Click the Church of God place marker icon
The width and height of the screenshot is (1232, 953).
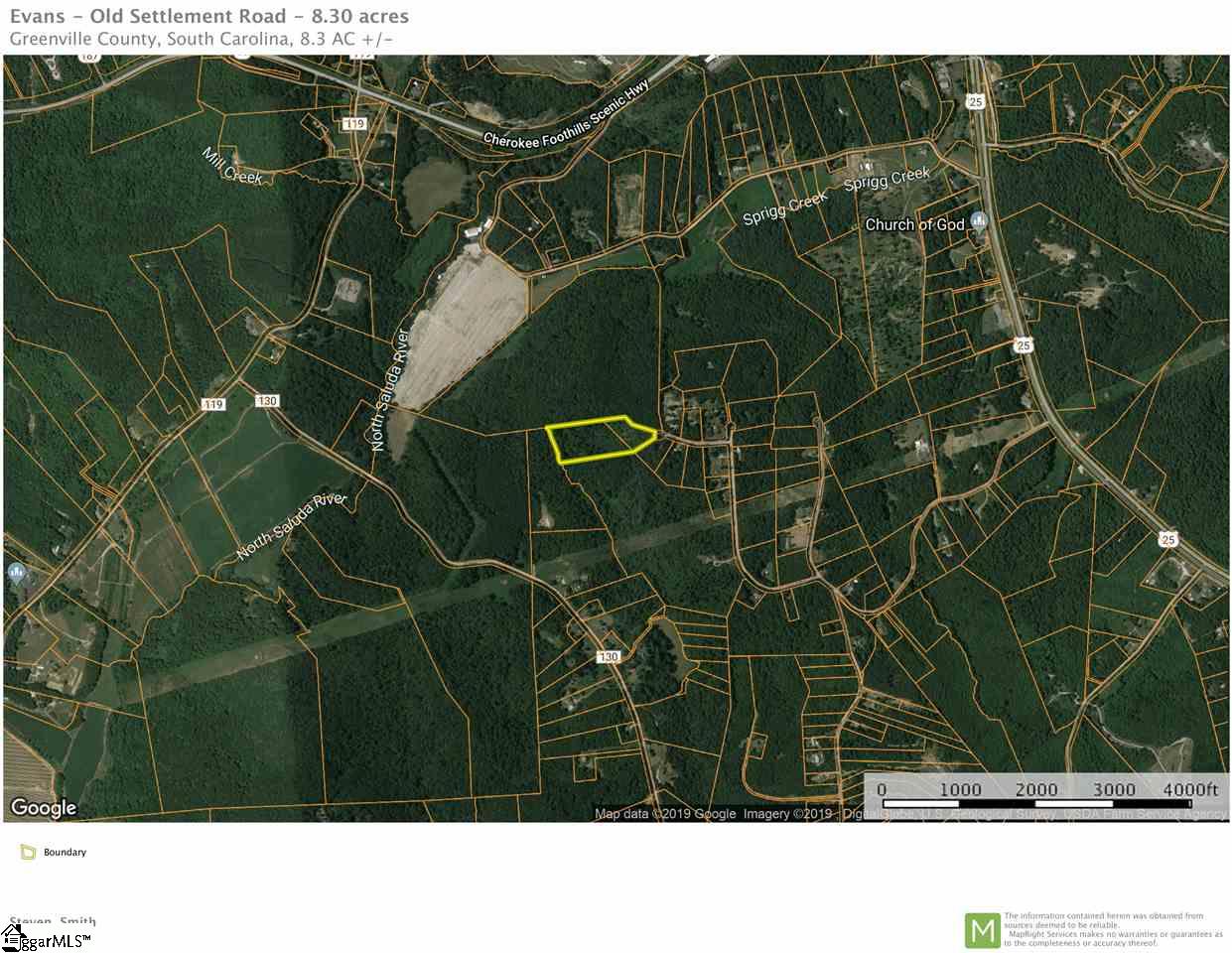(980, 222)
